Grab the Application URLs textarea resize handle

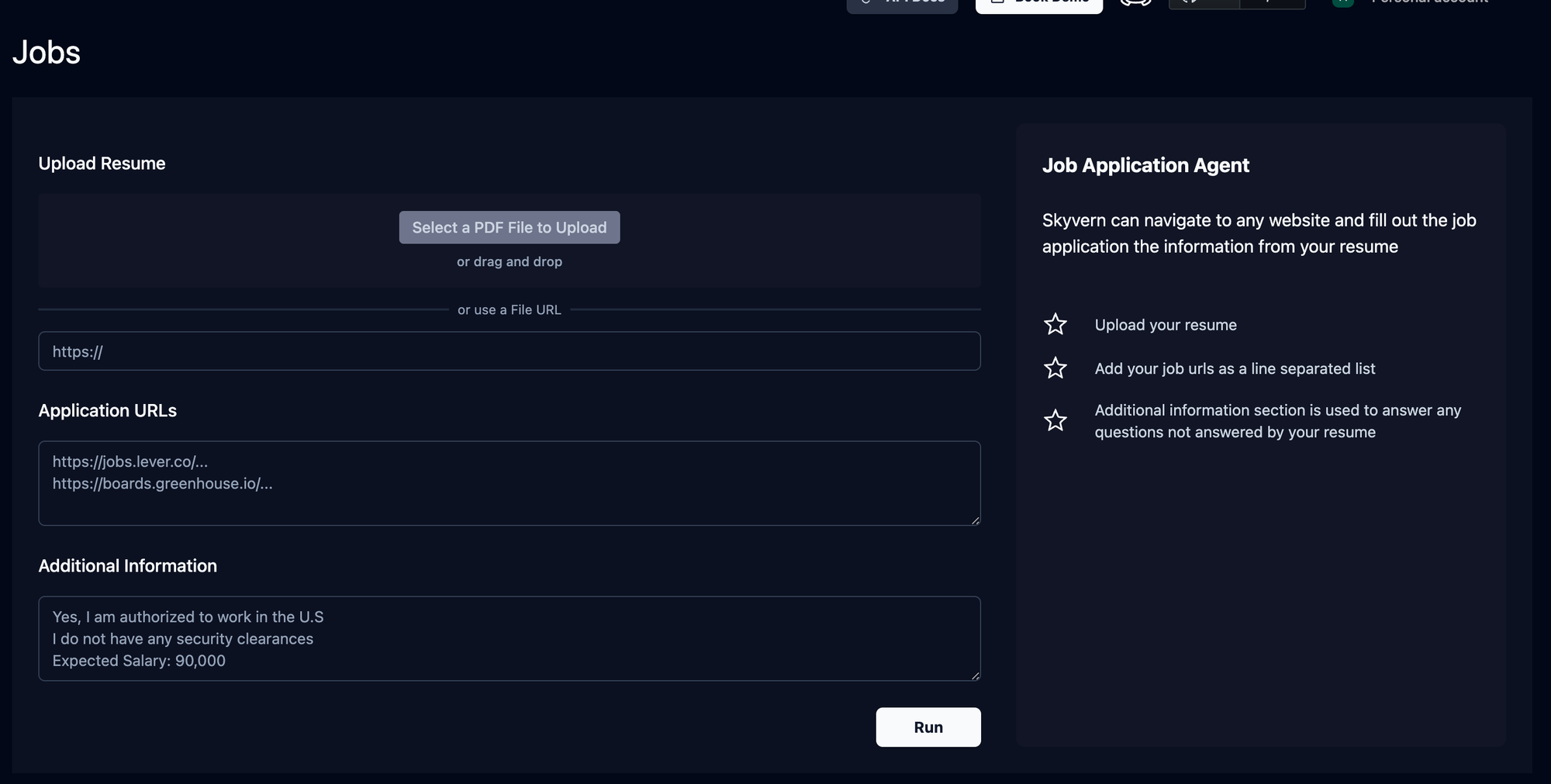click(975, 520)
